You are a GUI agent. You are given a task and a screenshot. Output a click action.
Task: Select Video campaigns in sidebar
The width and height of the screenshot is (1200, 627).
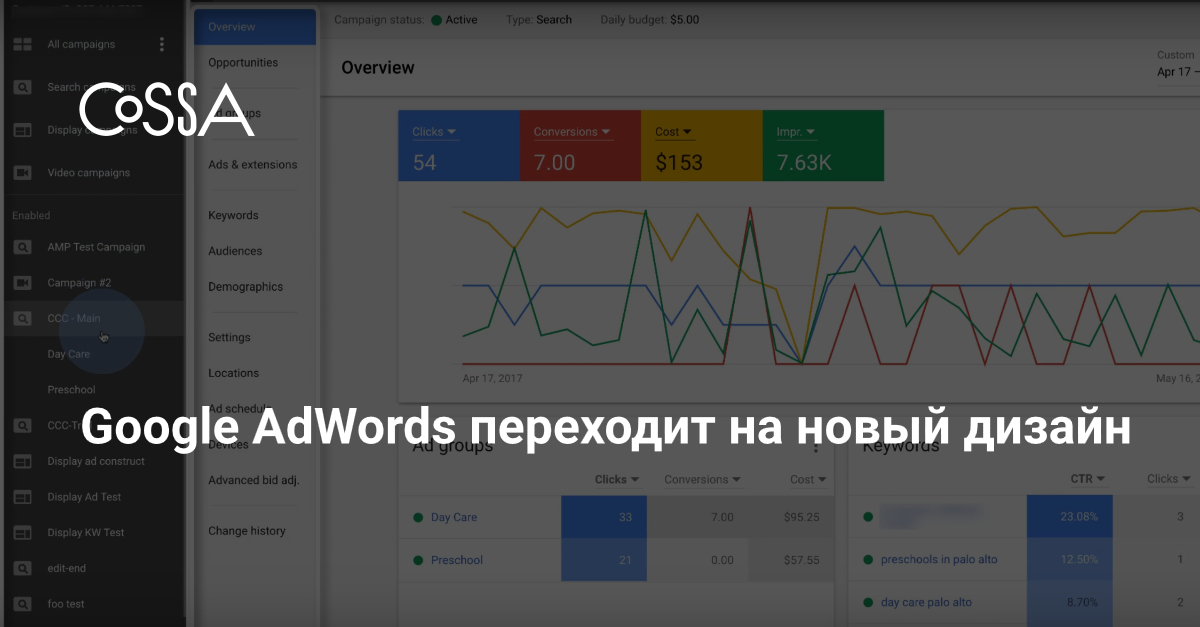tap(89, 172)
